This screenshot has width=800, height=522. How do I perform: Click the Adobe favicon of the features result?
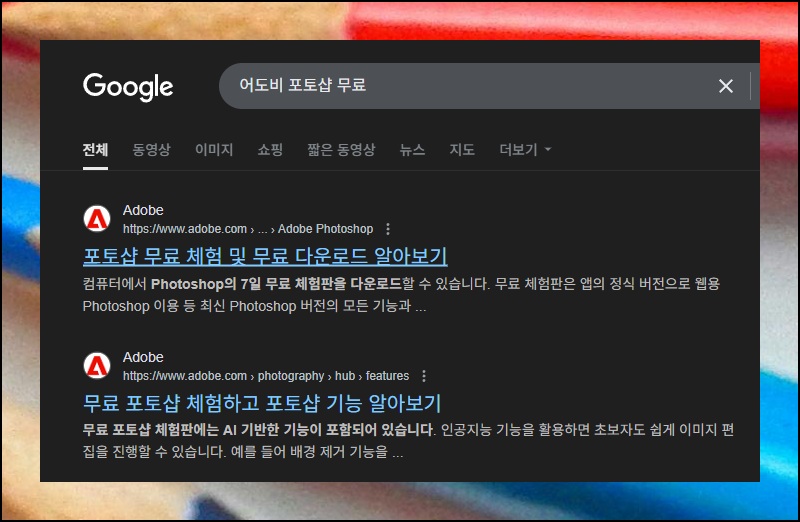coord(97,365)
